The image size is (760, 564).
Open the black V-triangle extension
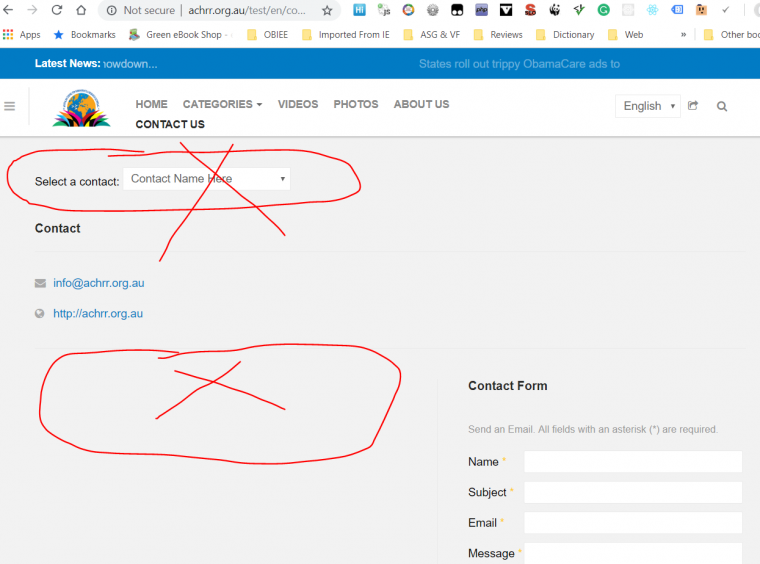click(x=506, y=10)
